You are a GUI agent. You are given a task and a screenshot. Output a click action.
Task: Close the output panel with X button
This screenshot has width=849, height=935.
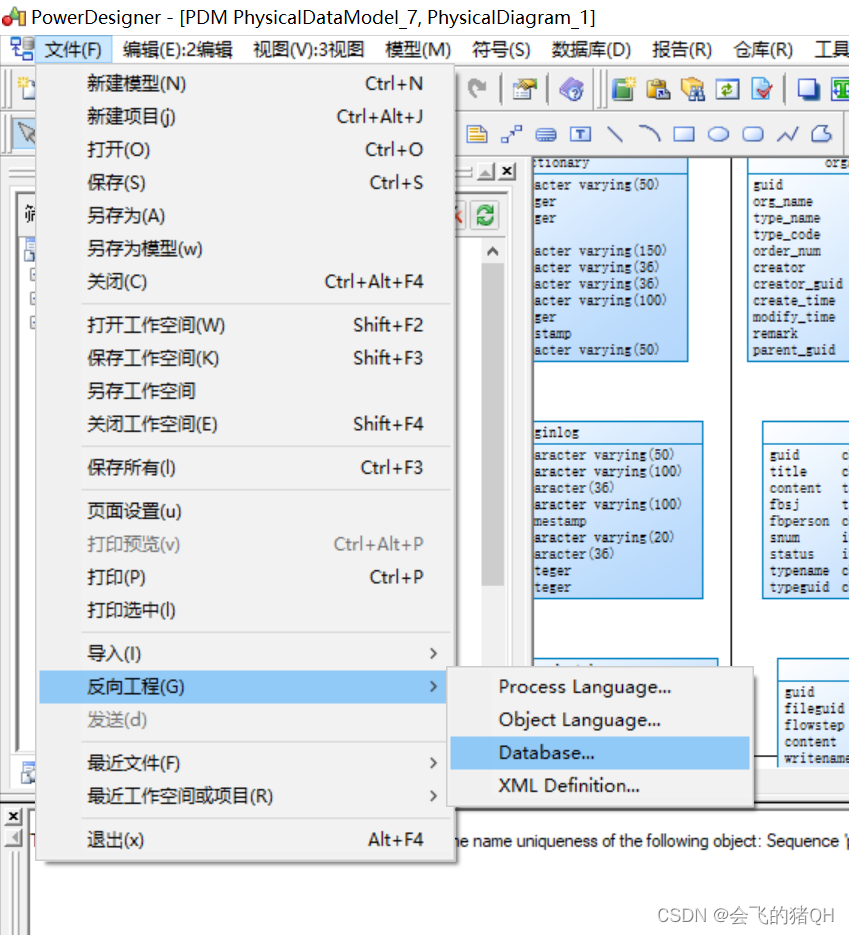click(x=13, y=816)
